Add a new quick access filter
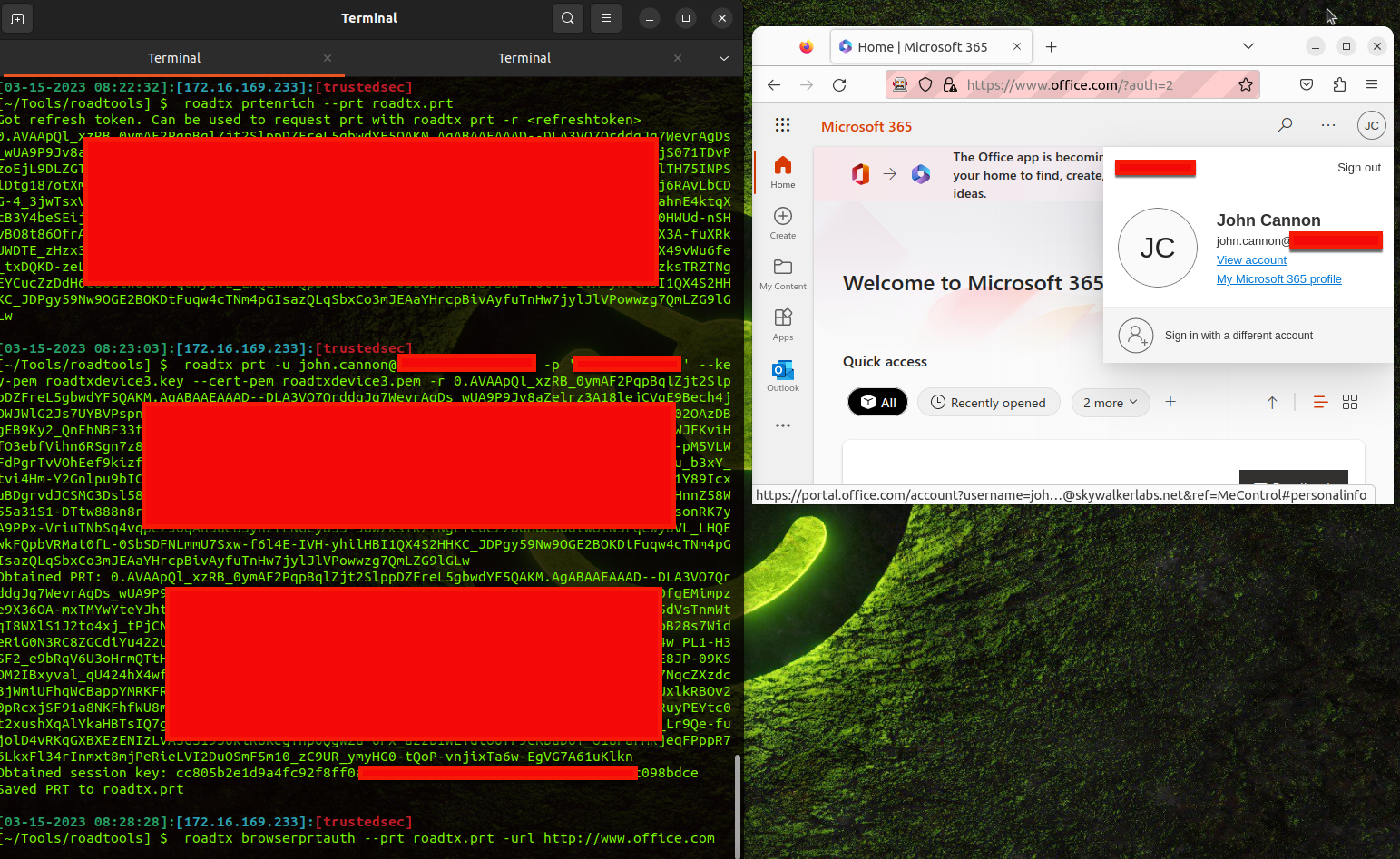This screenshot has width=1400, height=859. coord(1170,402)
